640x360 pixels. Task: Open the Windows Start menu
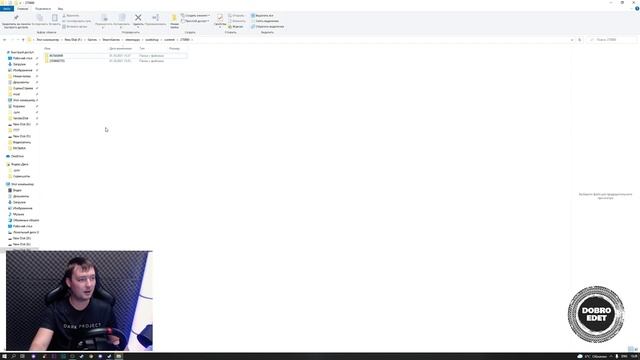point(4,356)
